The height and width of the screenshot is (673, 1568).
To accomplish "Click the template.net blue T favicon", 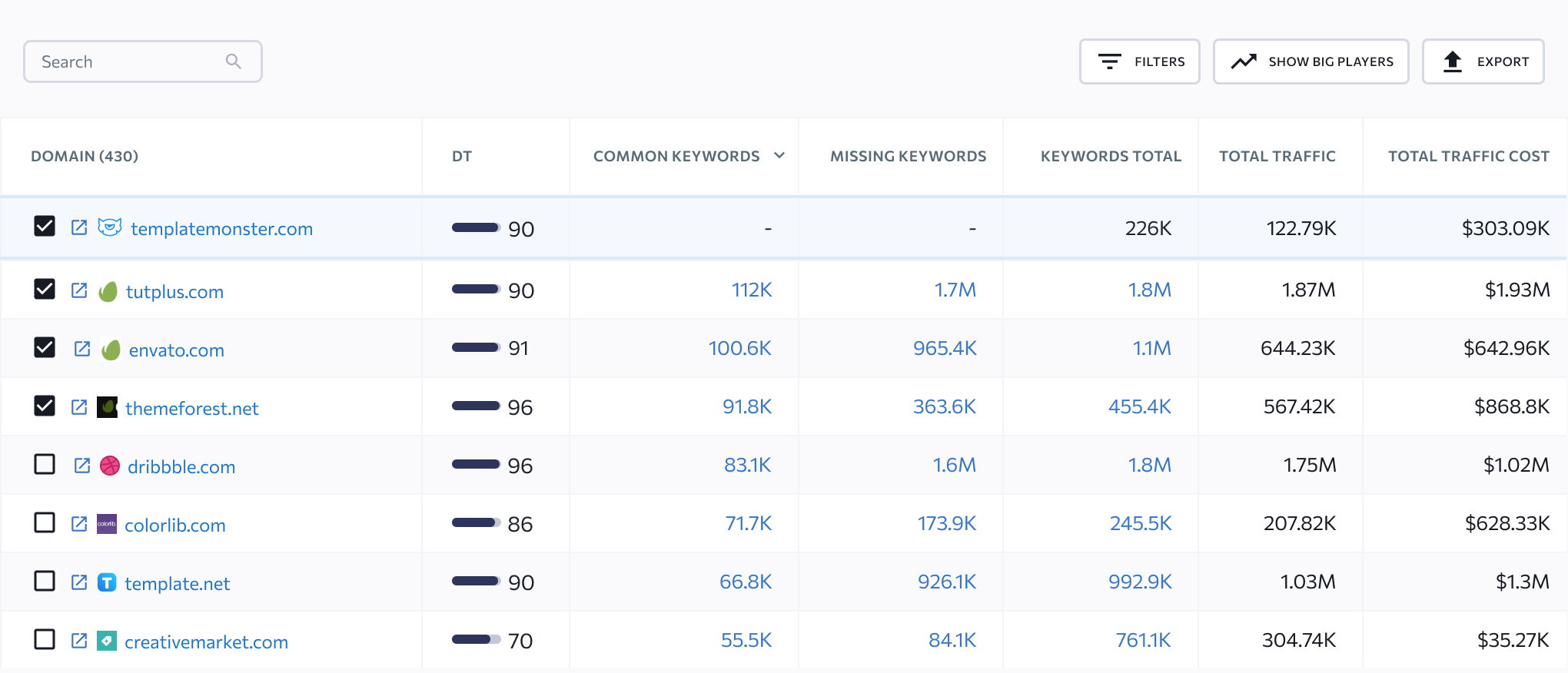I will click(x=107, y=582).
